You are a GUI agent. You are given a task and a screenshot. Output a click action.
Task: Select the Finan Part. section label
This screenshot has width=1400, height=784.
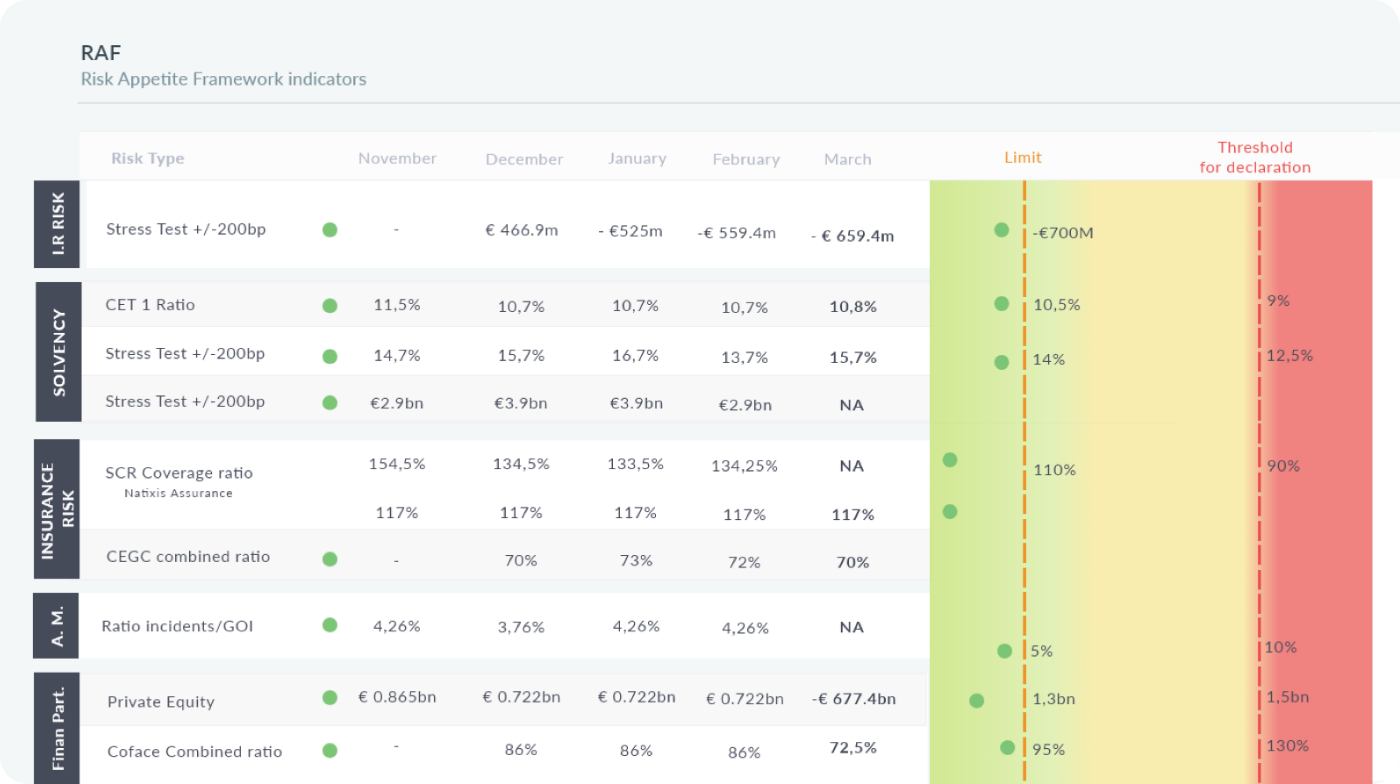[58, 729]
